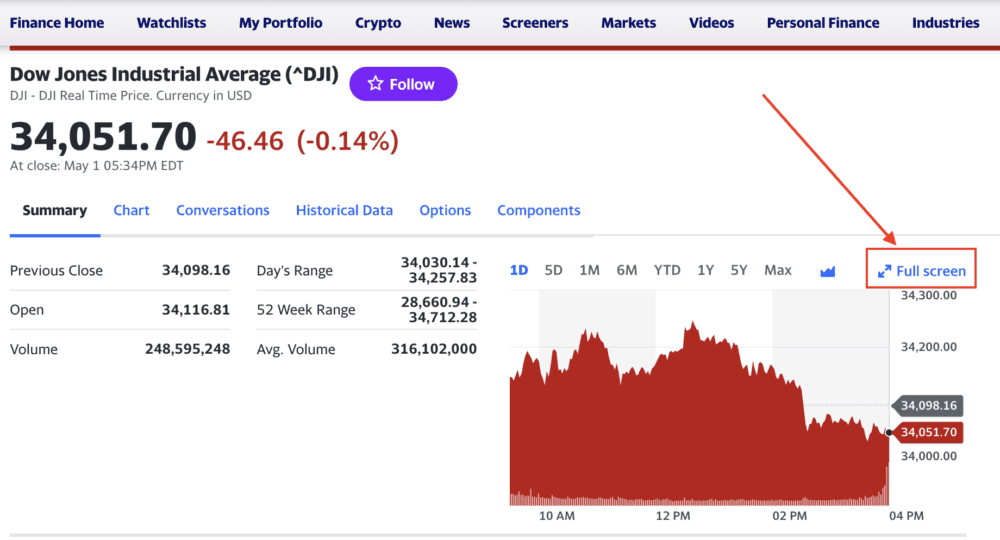
Task: Open the Components tab
Action: pyautogui.click(x=538, y=210)
